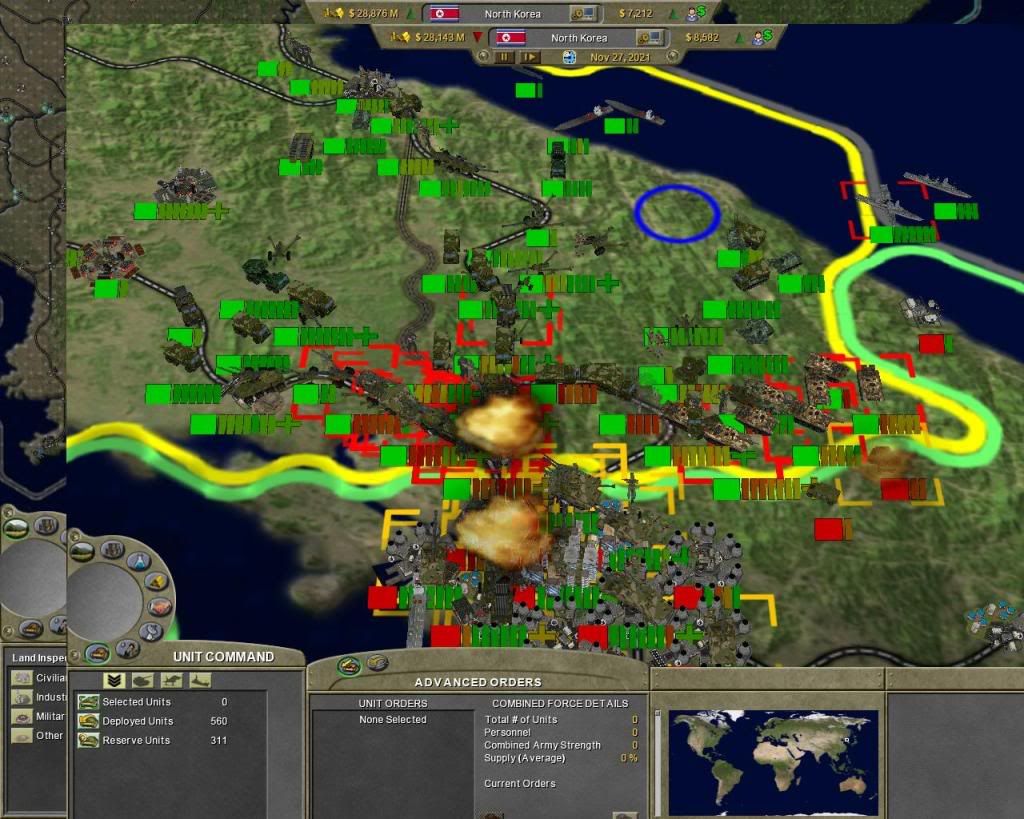Image resolution: width=1024 pixels, height=819 pixels.
Task: Click the person-with-dollar icon beside $8,582
Action: click(761, 37)
